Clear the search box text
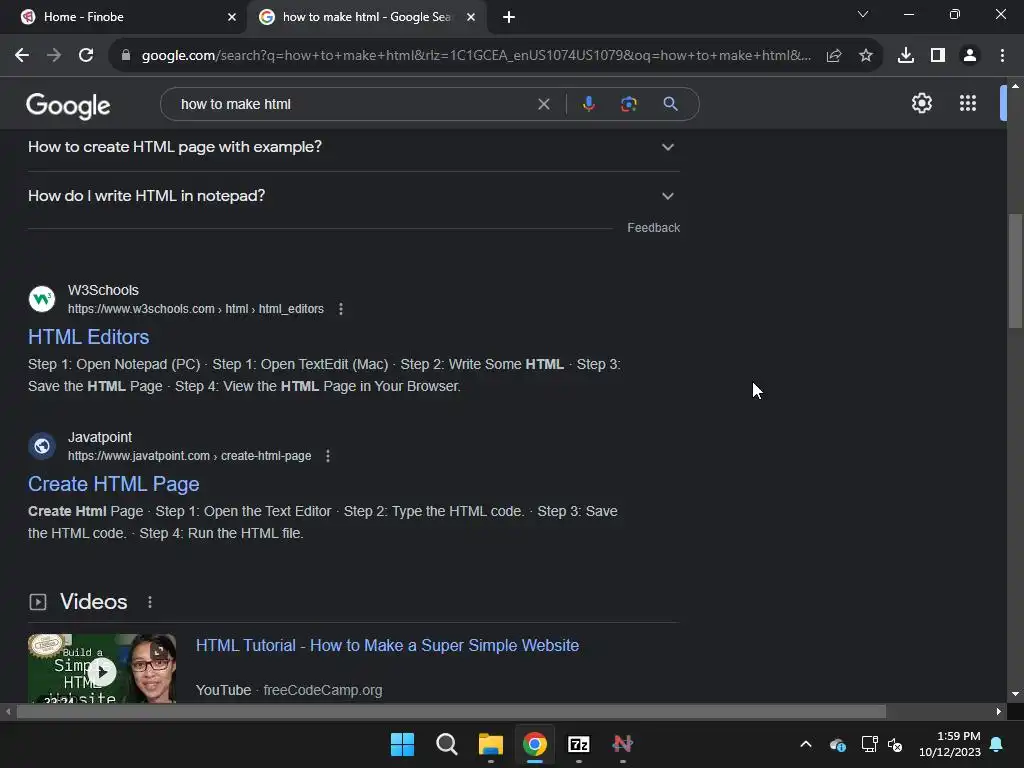 (x=543, y=104)
